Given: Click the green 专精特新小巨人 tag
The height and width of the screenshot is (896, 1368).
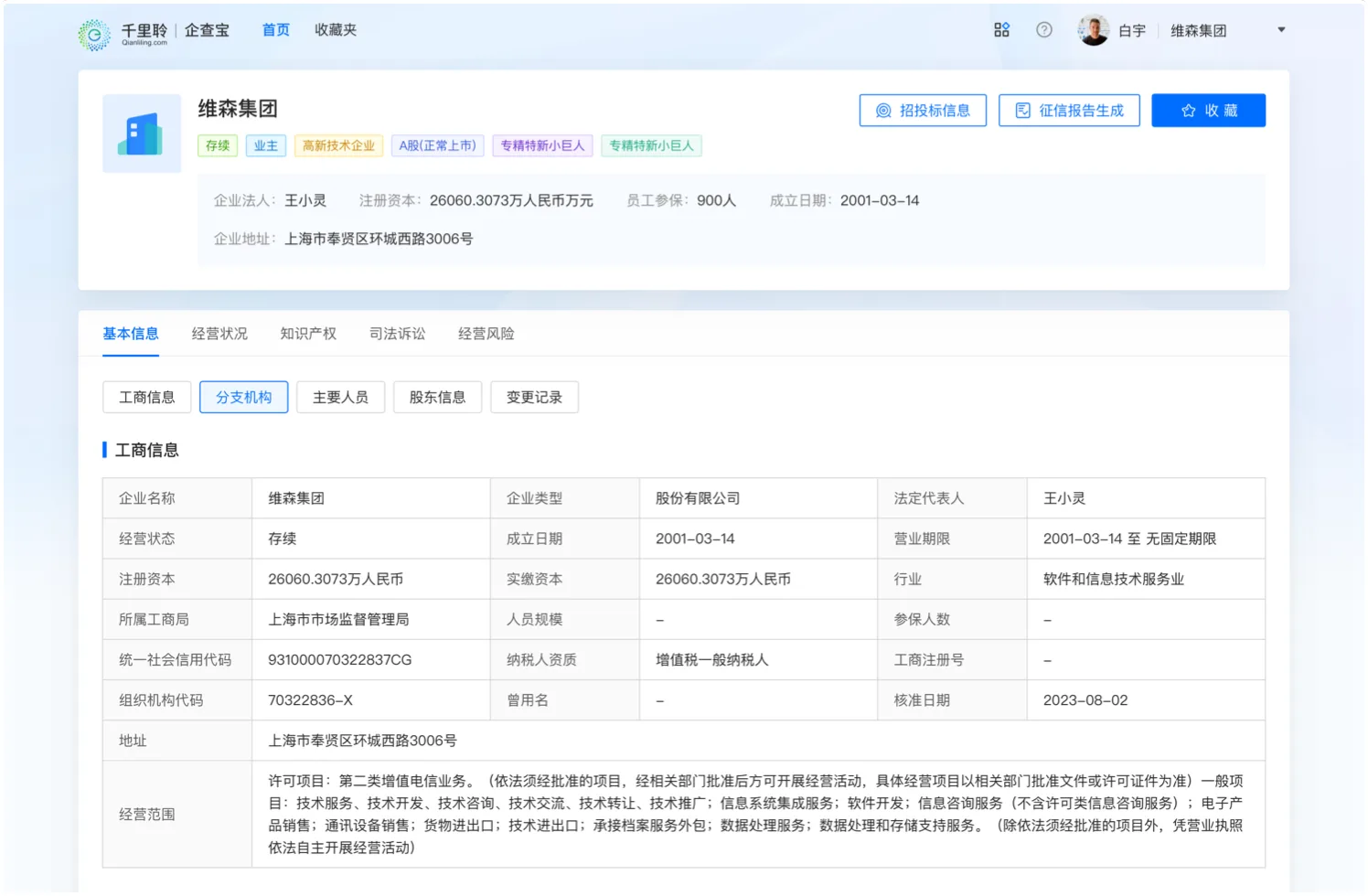Looking at the screenshot, I should (651, 145).
